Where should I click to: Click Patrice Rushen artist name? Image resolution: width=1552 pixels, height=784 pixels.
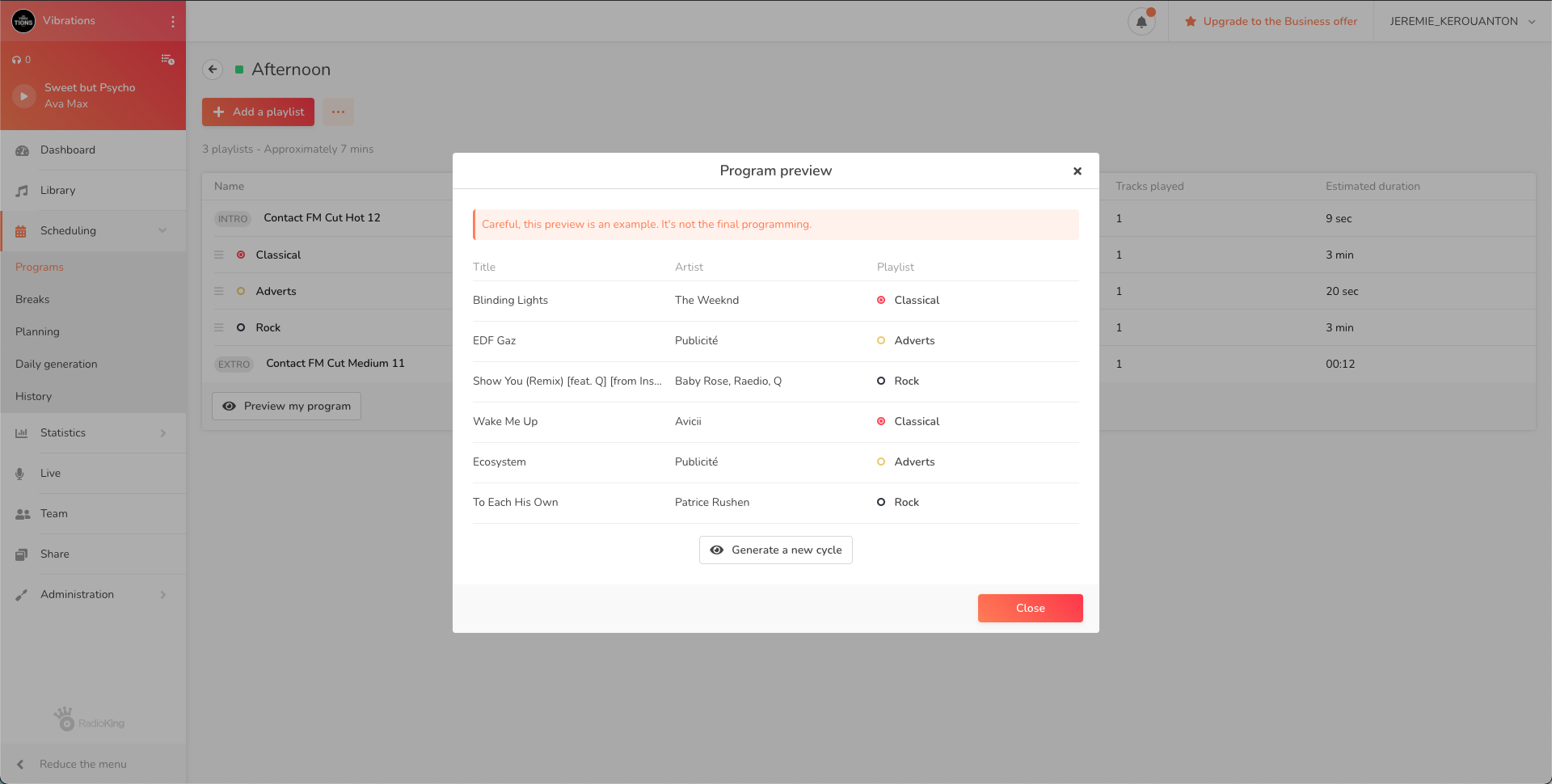(x=712, y=502)
